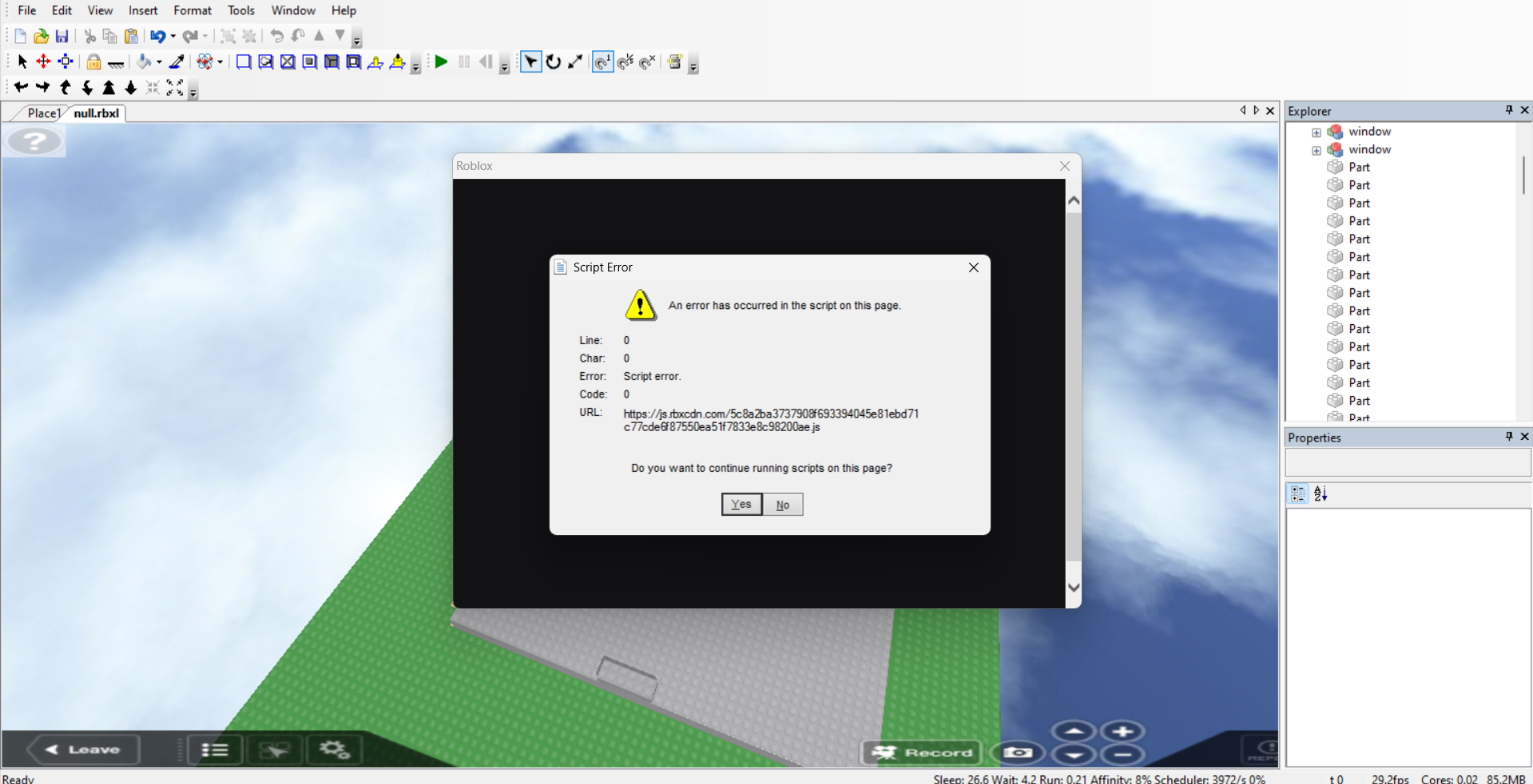Image resolution: width=1533 pixels, height=784 pixels.
Task: Choose the blue Resize tool
Action: tap(66, 61)
